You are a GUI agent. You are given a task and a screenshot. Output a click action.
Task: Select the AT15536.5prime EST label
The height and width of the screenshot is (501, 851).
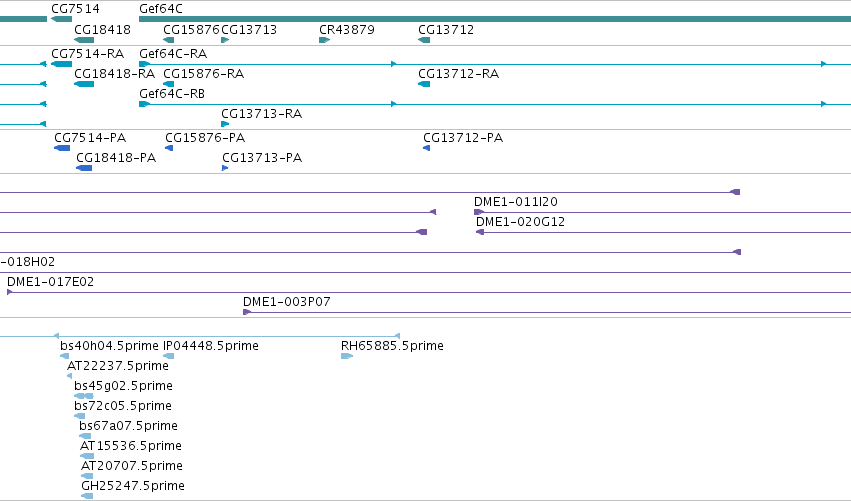(130, 447)
